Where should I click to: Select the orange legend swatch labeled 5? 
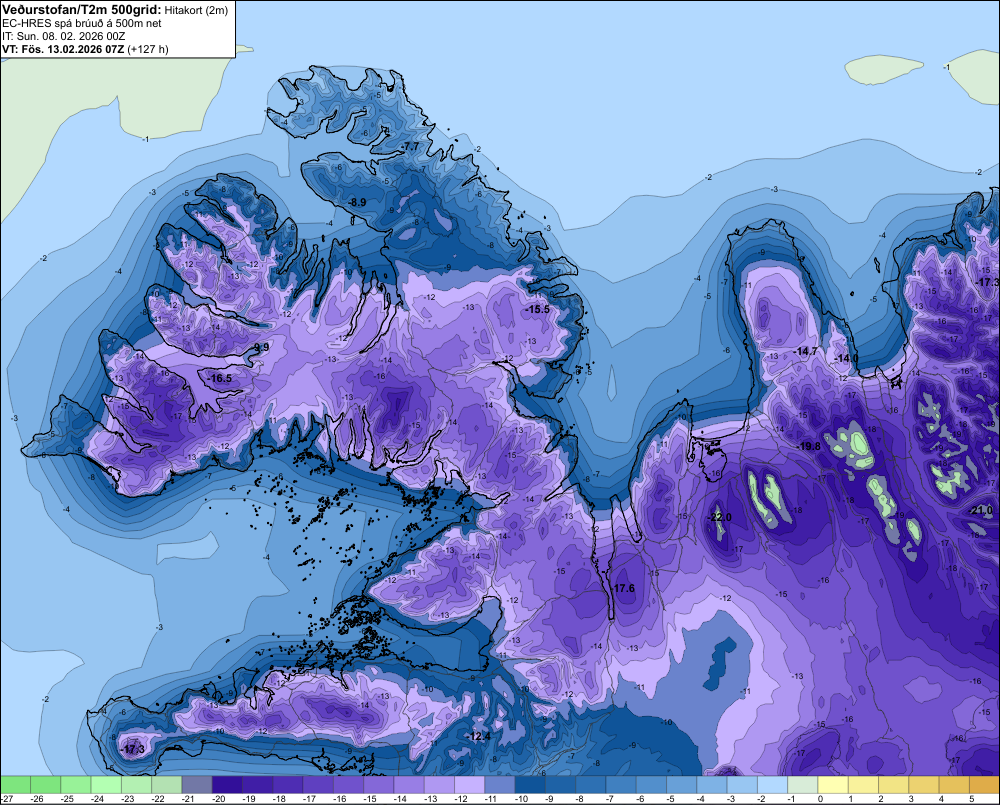985,784
